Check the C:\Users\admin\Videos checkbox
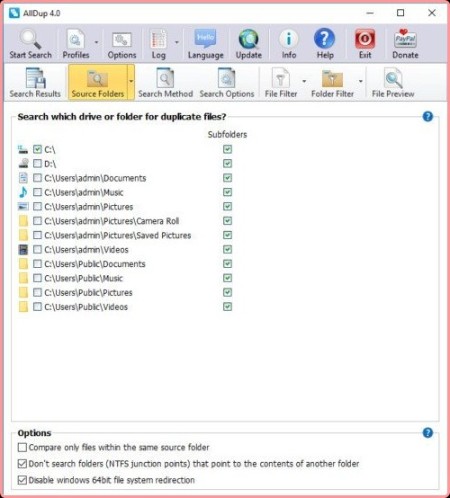This screenshot has height=498, width=450. pos(37,250)
